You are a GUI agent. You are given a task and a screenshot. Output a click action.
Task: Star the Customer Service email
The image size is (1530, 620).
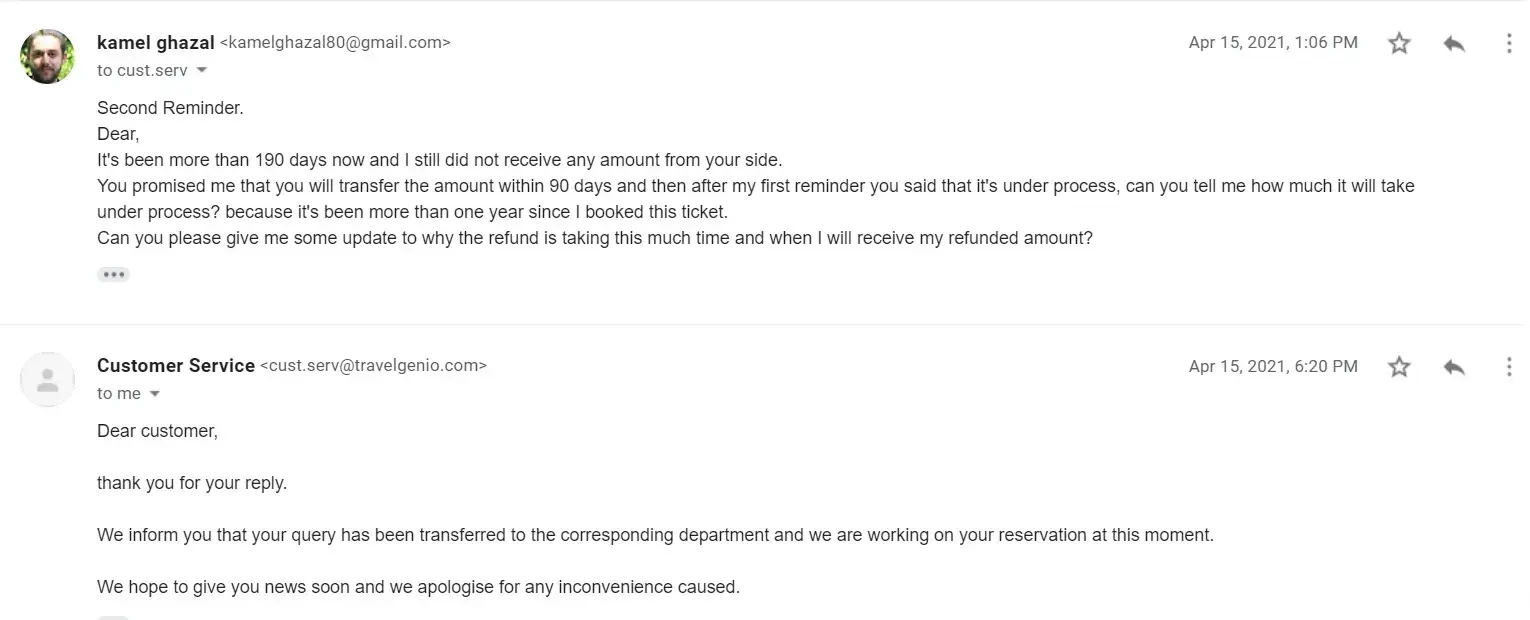pos(1399,367)
